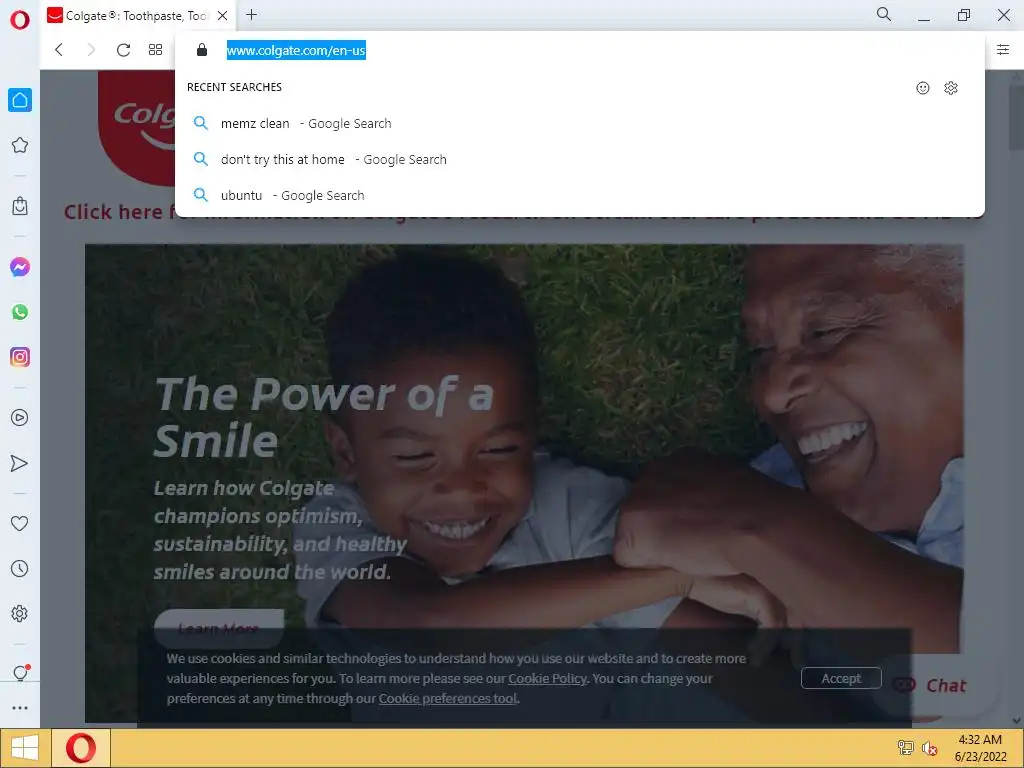Viewport: 1024px width, 768px height.
Task: Open the Opera main menu logo
Action: pos(20,20)
